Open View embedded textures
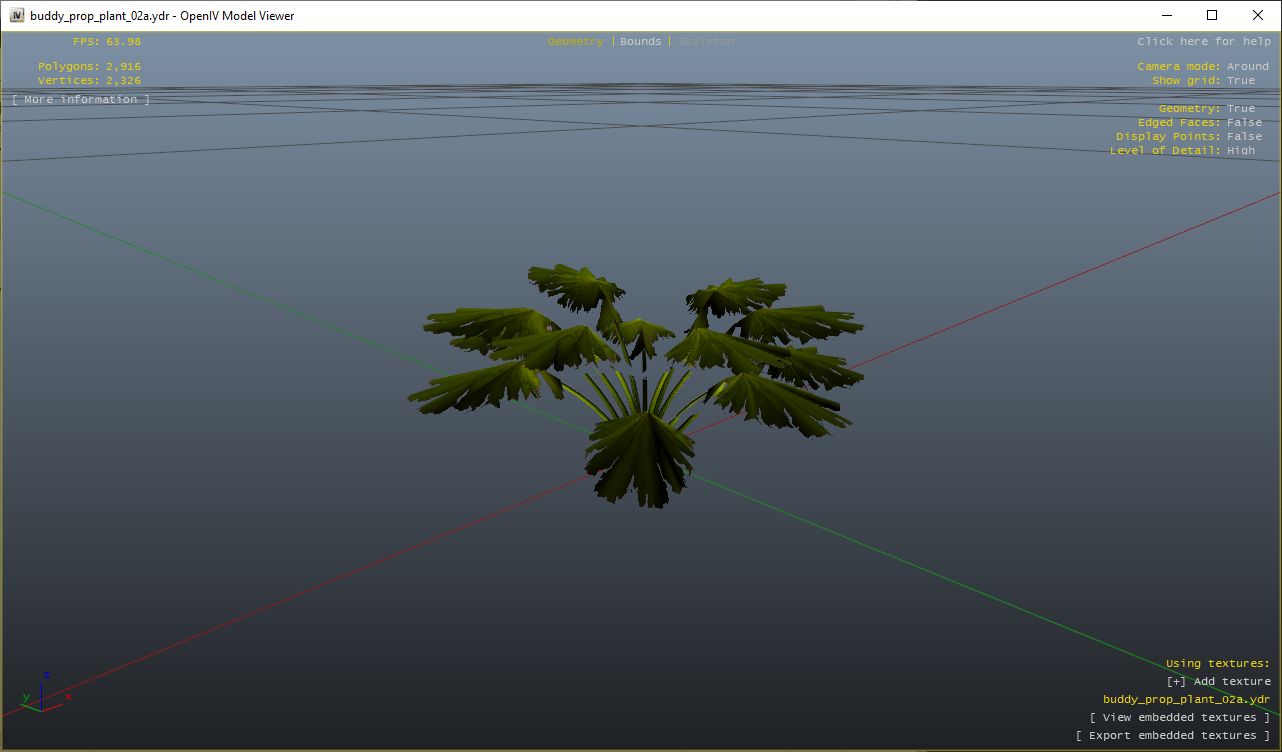 coord(1180,718)
